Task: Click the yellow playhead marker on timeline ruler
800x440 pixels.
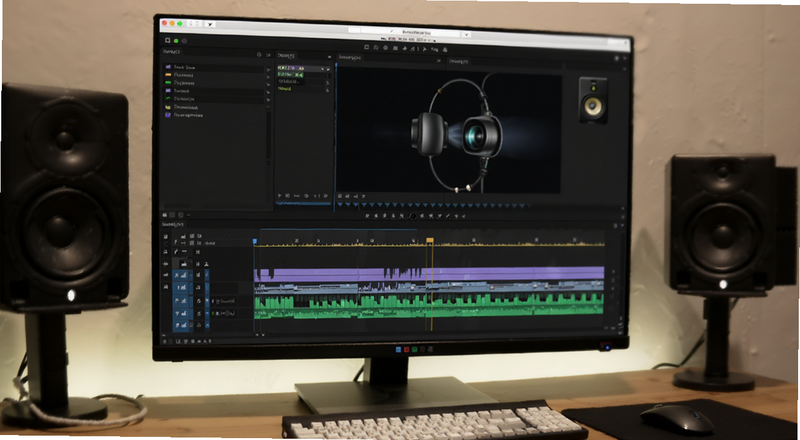Action: click(x=430, y=240)
